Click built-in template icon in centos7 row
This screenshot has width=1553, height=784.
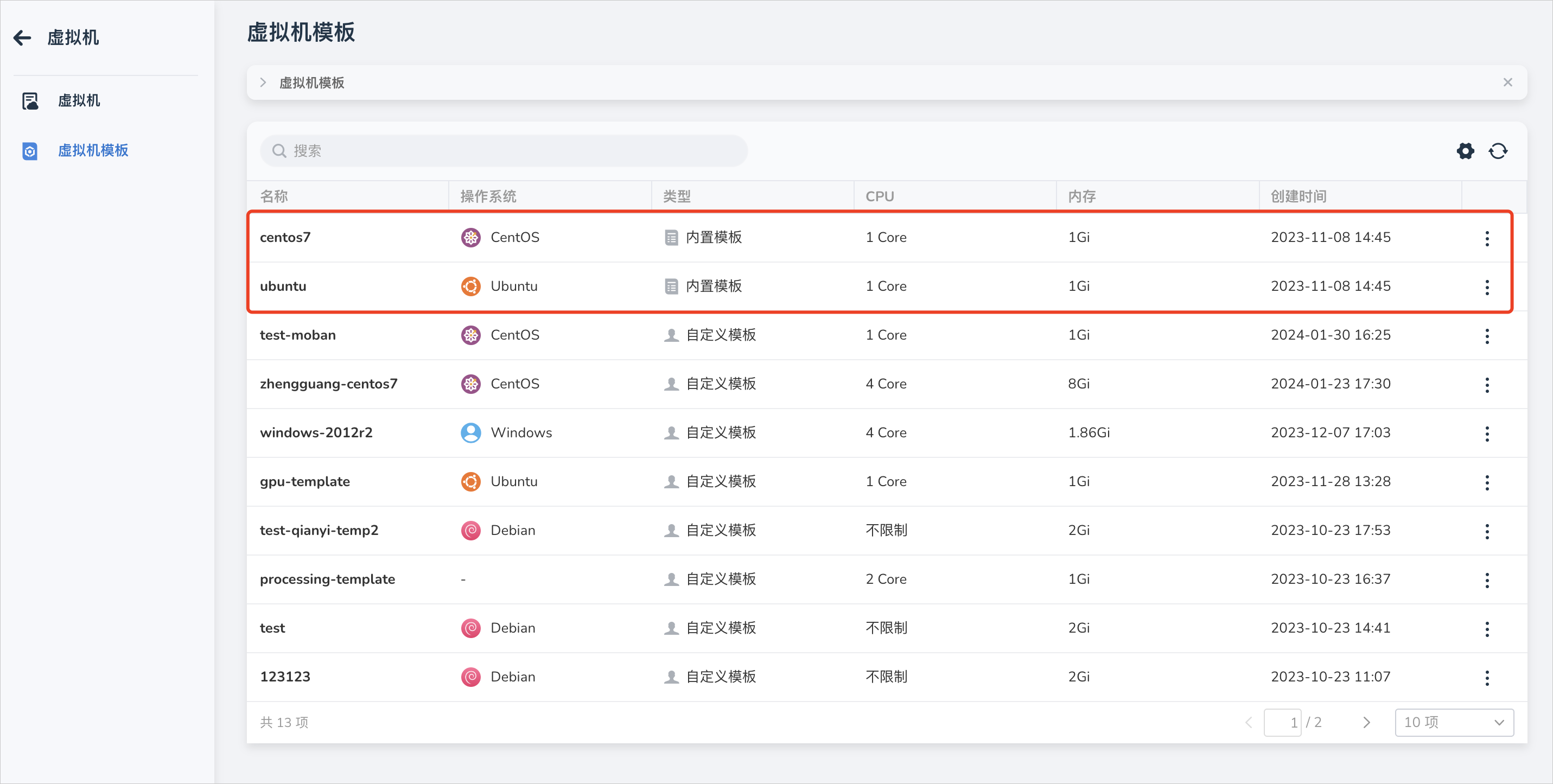click(x=671, y=238)
